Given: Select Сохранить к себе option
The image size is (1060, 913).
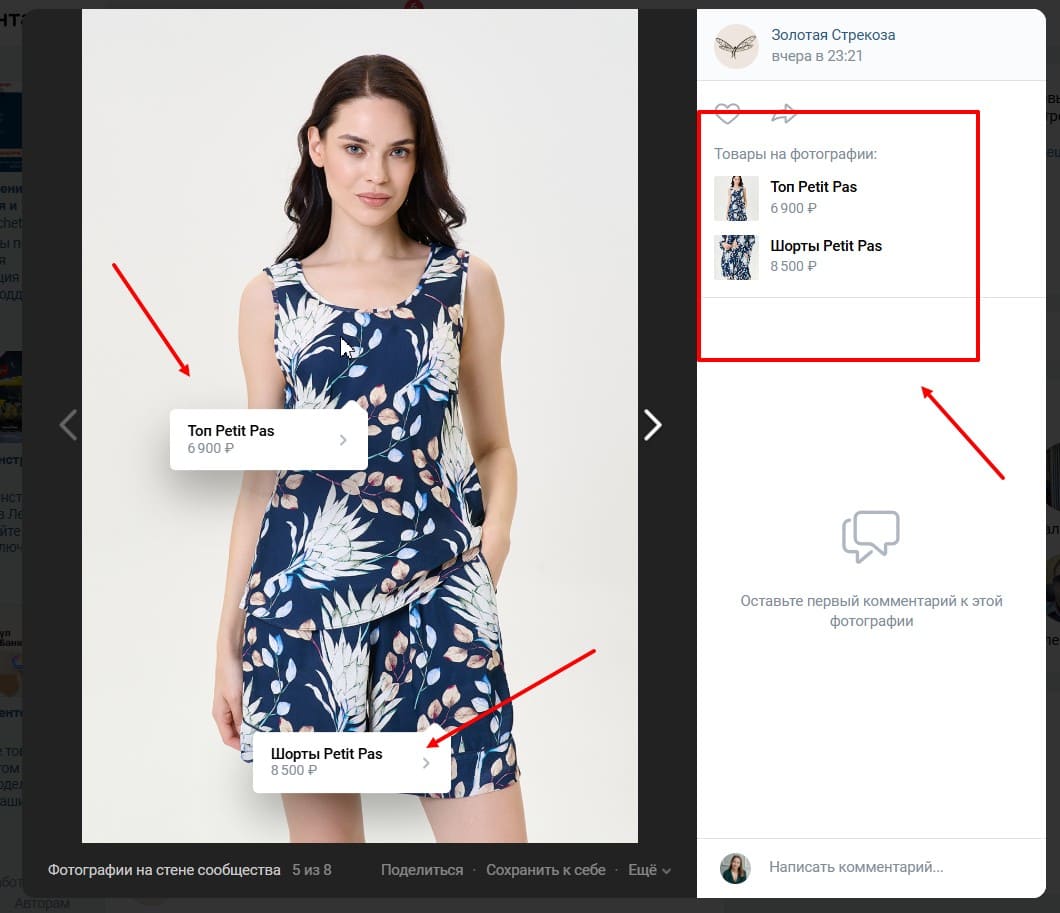Looking at the screenshot, I should [x=546, y=870].
